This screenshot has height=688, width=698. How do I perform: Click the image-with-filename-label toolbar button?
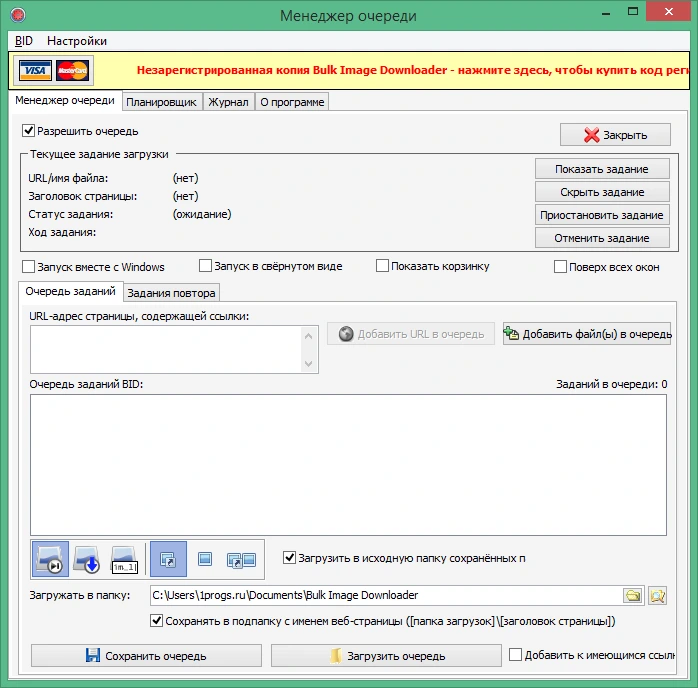coord(124,559)
